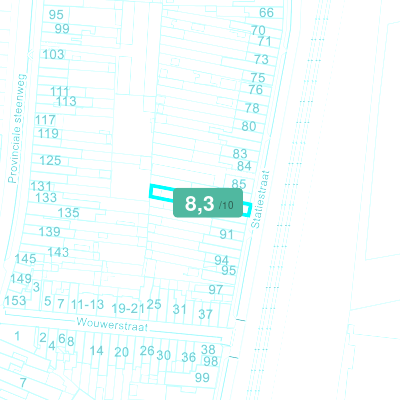Click the Provinciale steenweg label
The height and width of the screenshot is (400, 400).
(17, 129)
